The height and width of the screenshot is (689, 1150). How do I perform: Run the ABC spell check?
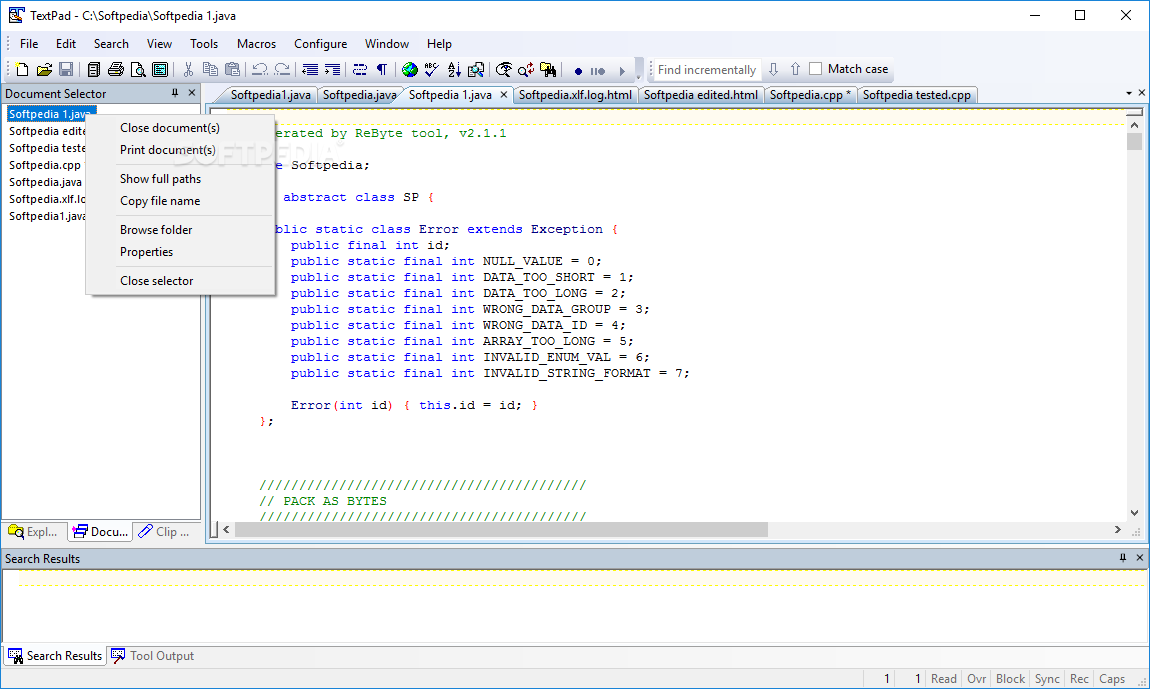[x=432, y=70]
